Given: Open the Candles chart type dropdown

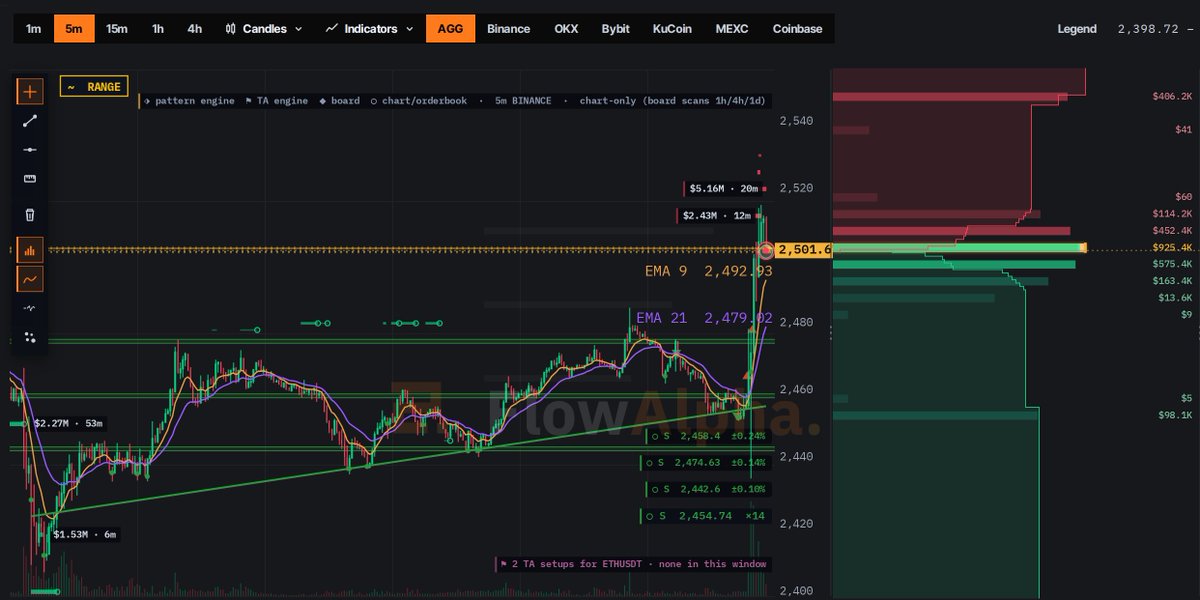Looking at the screenshot, I should pyautogui.click(x=264, y=29).
